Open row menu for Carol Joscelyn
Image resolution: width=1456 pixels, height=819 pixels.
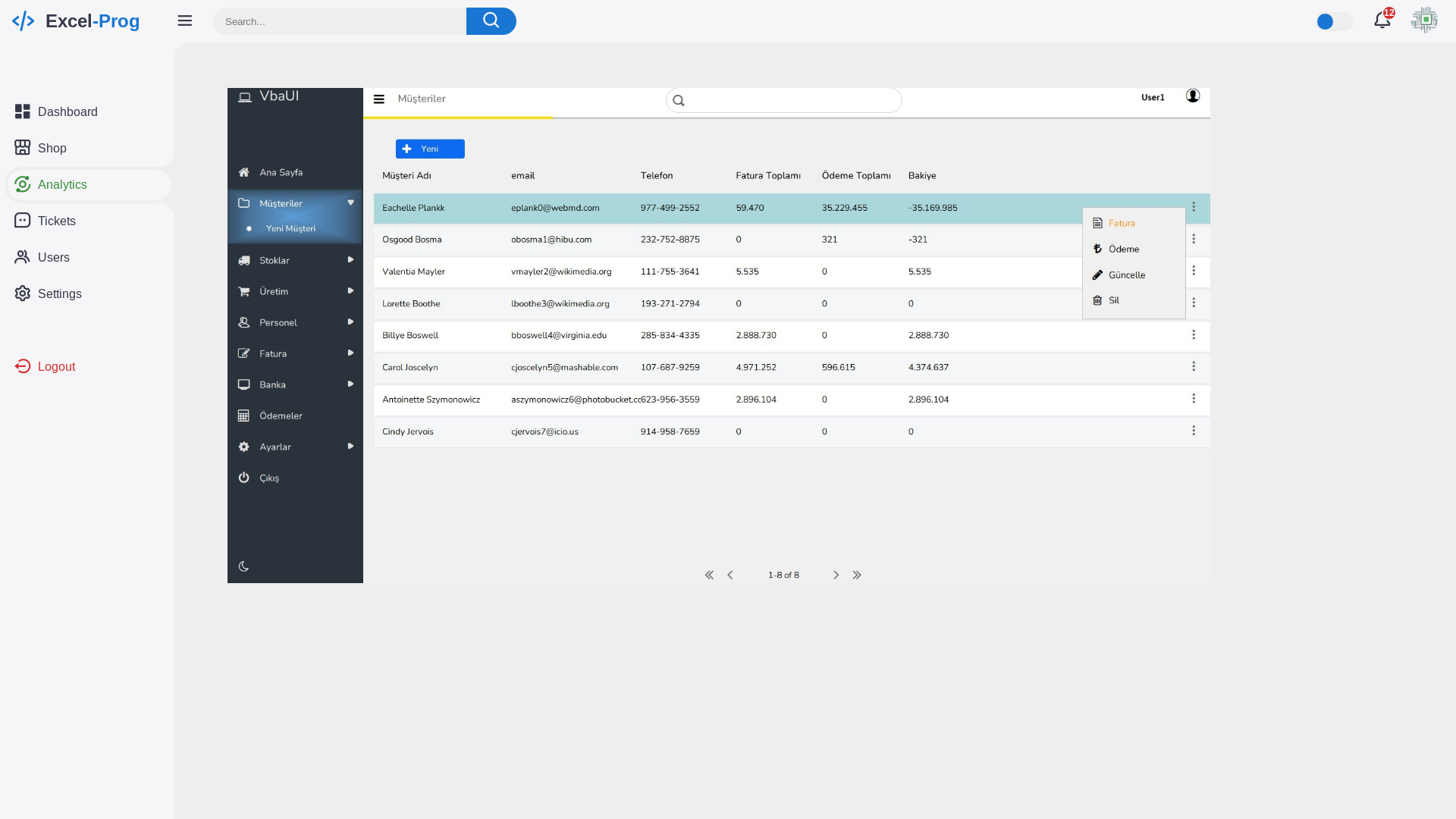pos(1194,366)
